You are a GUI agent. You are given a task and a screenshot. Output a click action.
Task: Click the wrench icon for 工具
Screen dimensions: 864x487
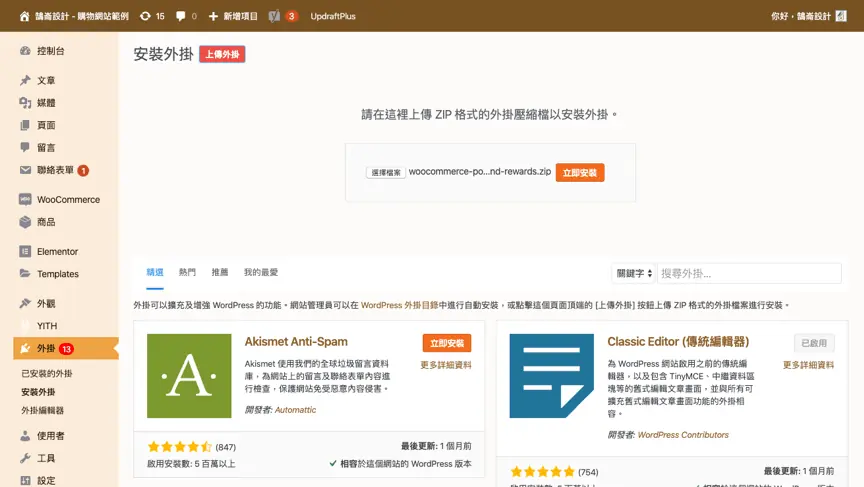(x=25, y=458)
